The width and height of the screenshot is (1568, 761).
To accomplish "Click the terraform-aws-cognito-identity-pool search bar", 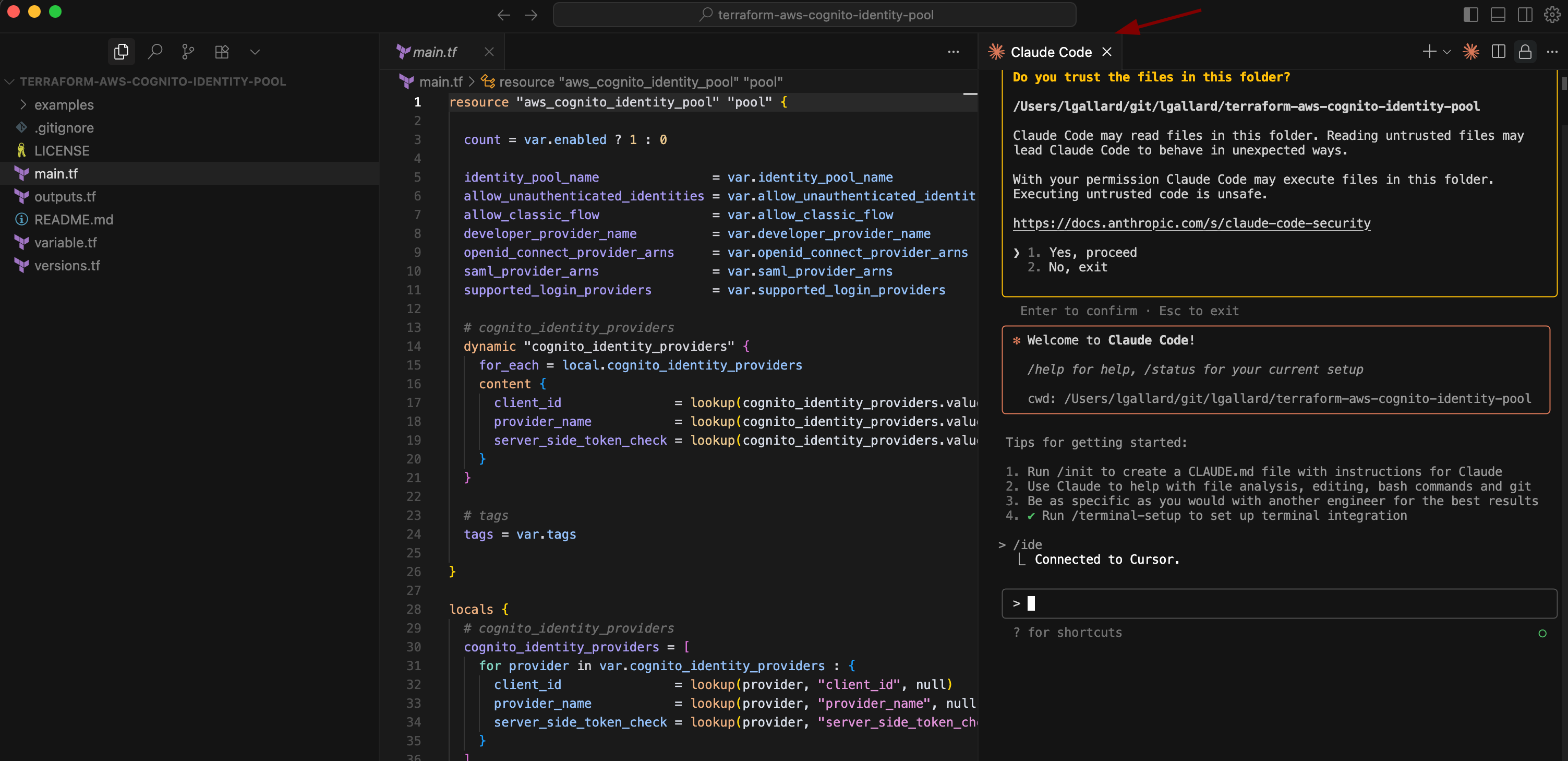I will [814, 15].
